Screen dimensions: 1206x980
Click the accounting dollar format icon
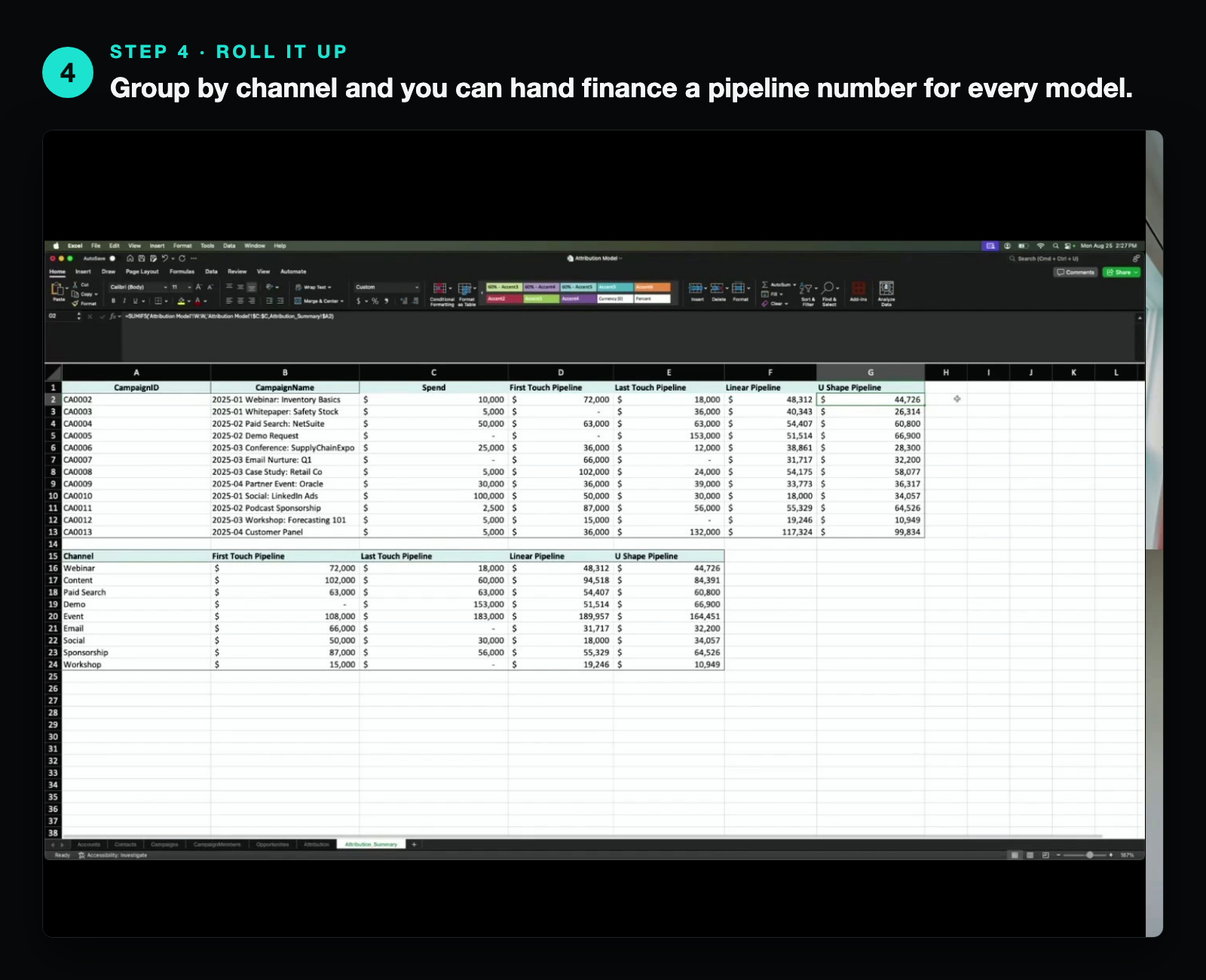(x=359, y=301)
